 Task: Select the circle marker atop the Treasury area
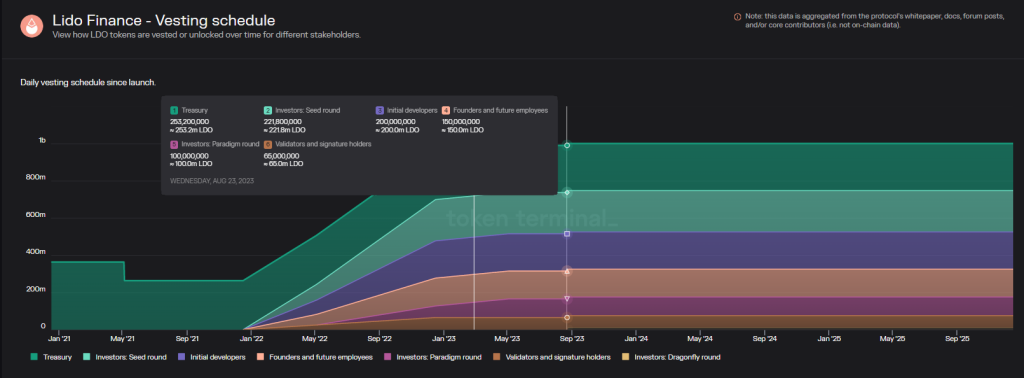click(567, 146)
